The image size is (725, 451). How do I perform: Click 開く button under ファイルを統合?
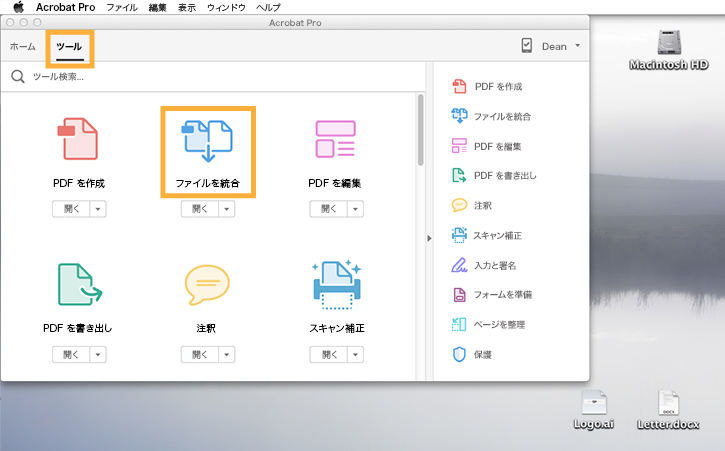point(200,209)
